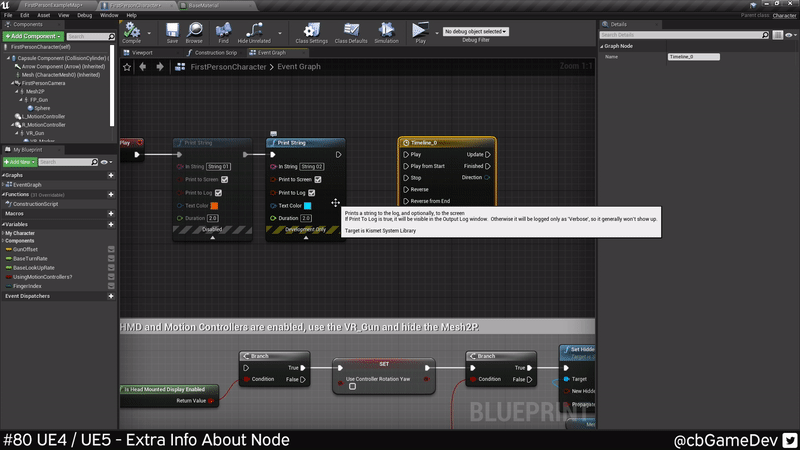Click the Find toolbar icon
The image size is (800, 450).
pyautogui.click(x=224, y=31)
